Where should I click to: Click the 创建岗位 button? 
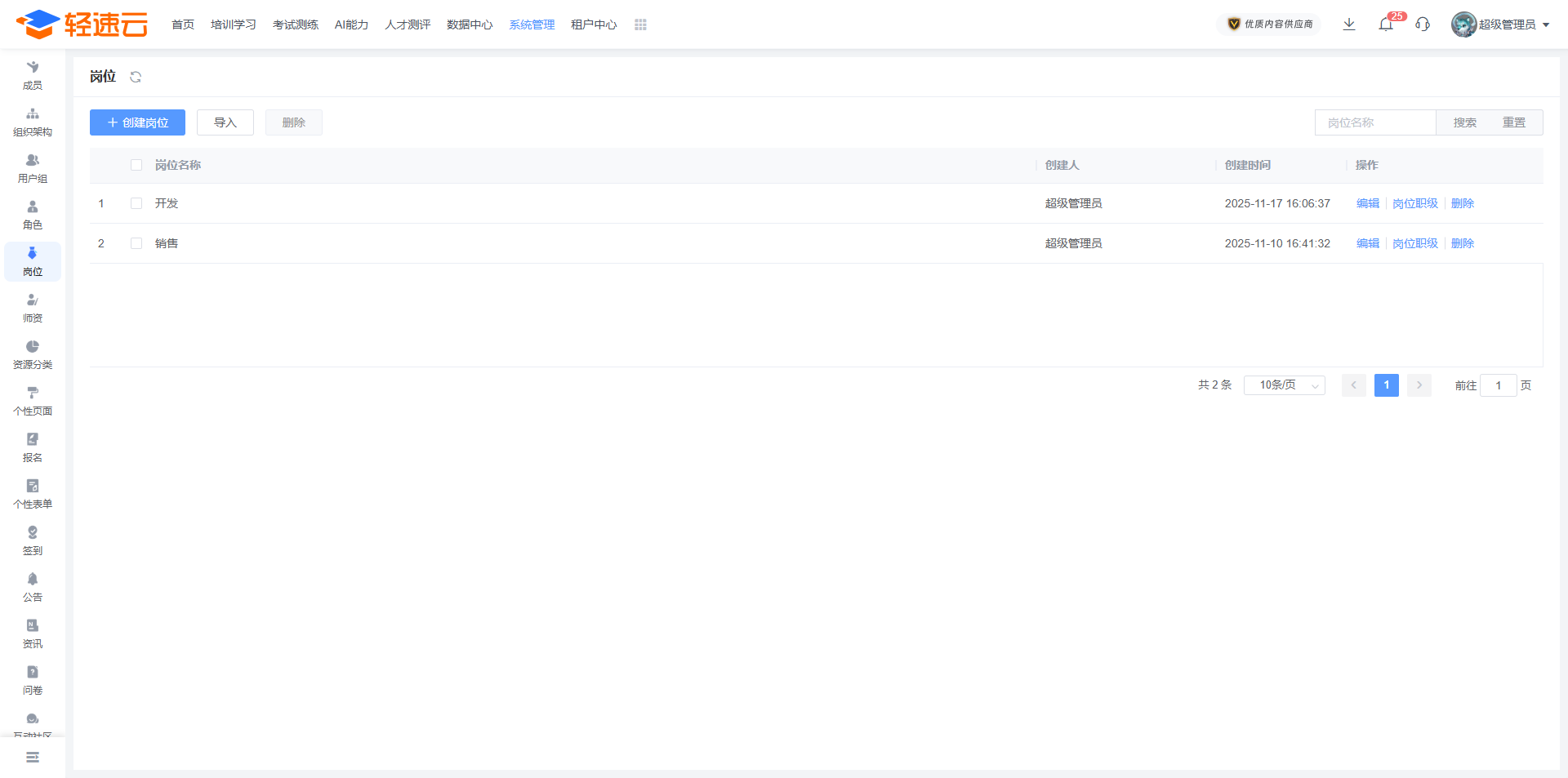click(137, 122)
